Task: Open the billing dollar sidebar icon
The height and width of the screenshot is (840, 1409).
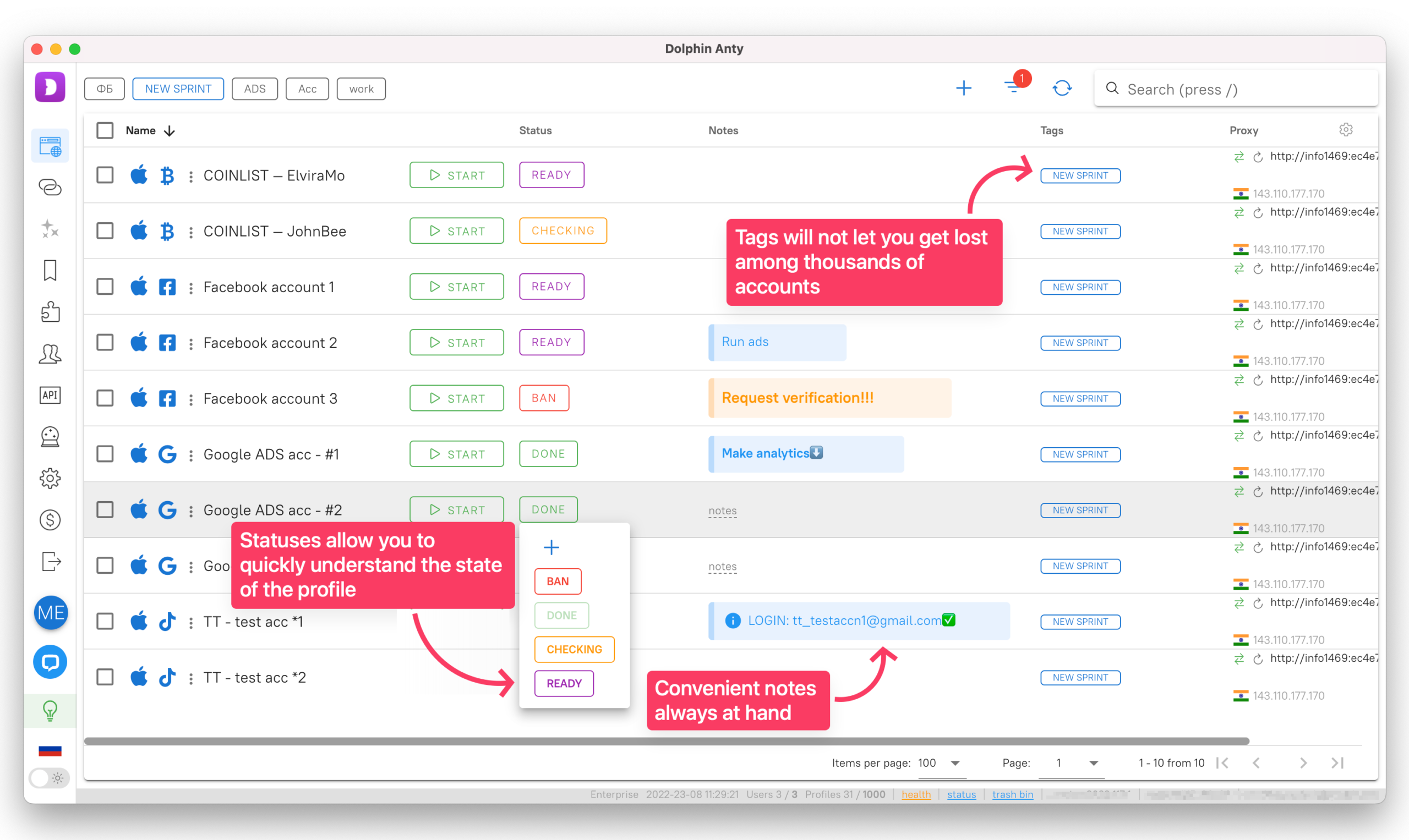Action: tap(50, 520)
